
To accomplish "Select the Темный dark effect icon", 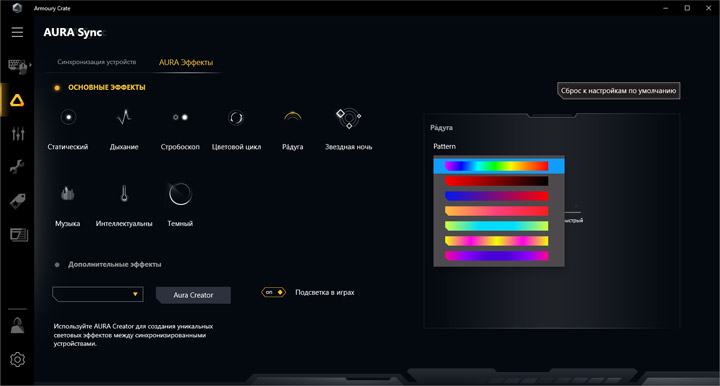I will pos(180,194).
